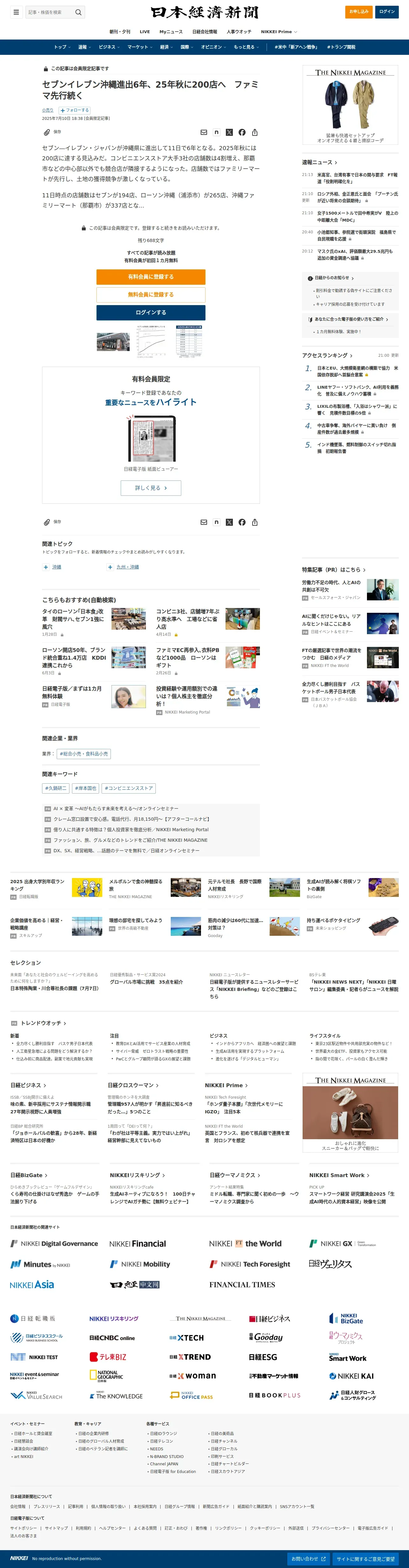Expand the マーケット navigation dropdown
Screen dimensions: 409x1568
pos(140,47)
